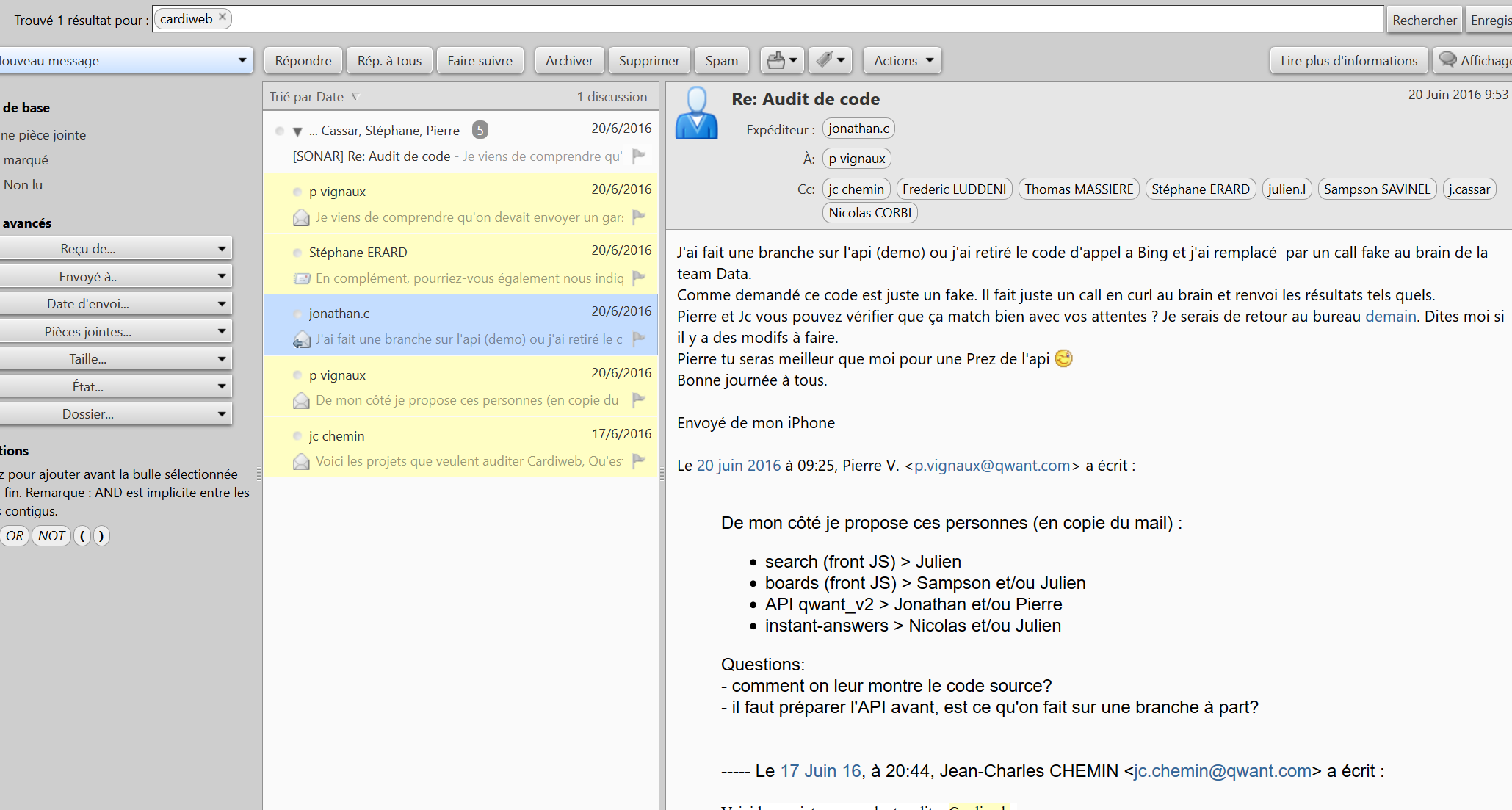Image resolution: width=1512 pixels, height=810 pixels.
Task: Forward message with Faire suivre
Action: 480,60
